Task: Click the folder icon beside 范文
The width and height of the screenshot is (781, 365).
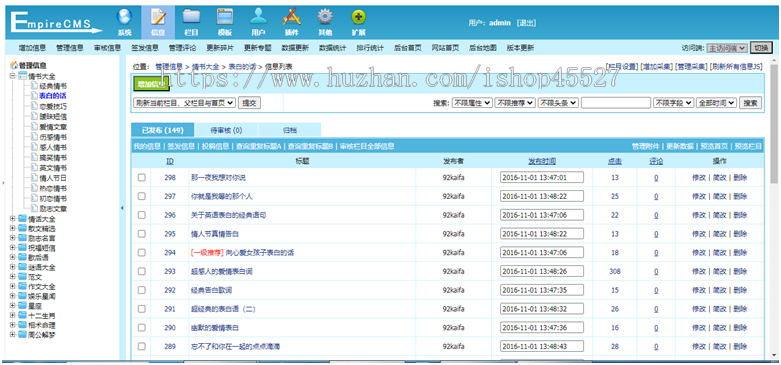Action: click(22, 276)
